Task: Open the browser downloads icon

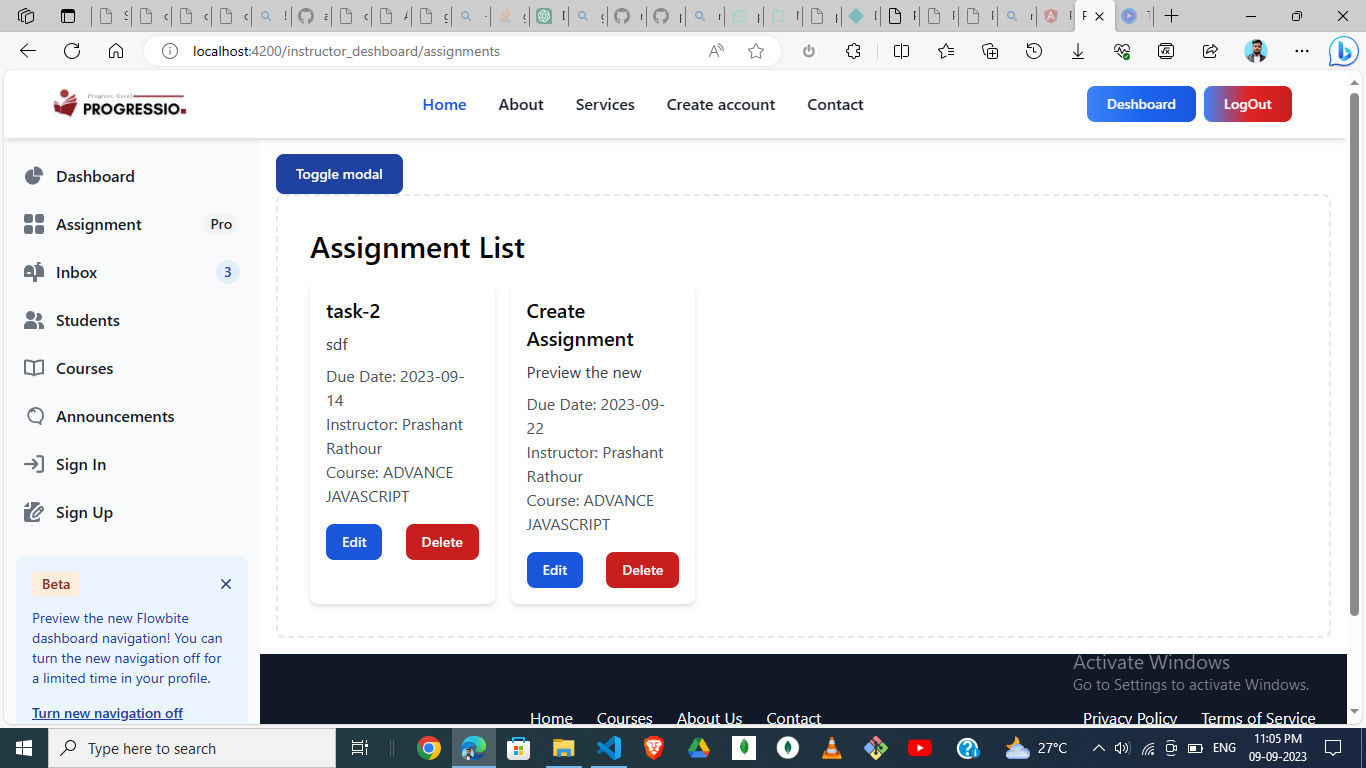Action: [1078, 51]
